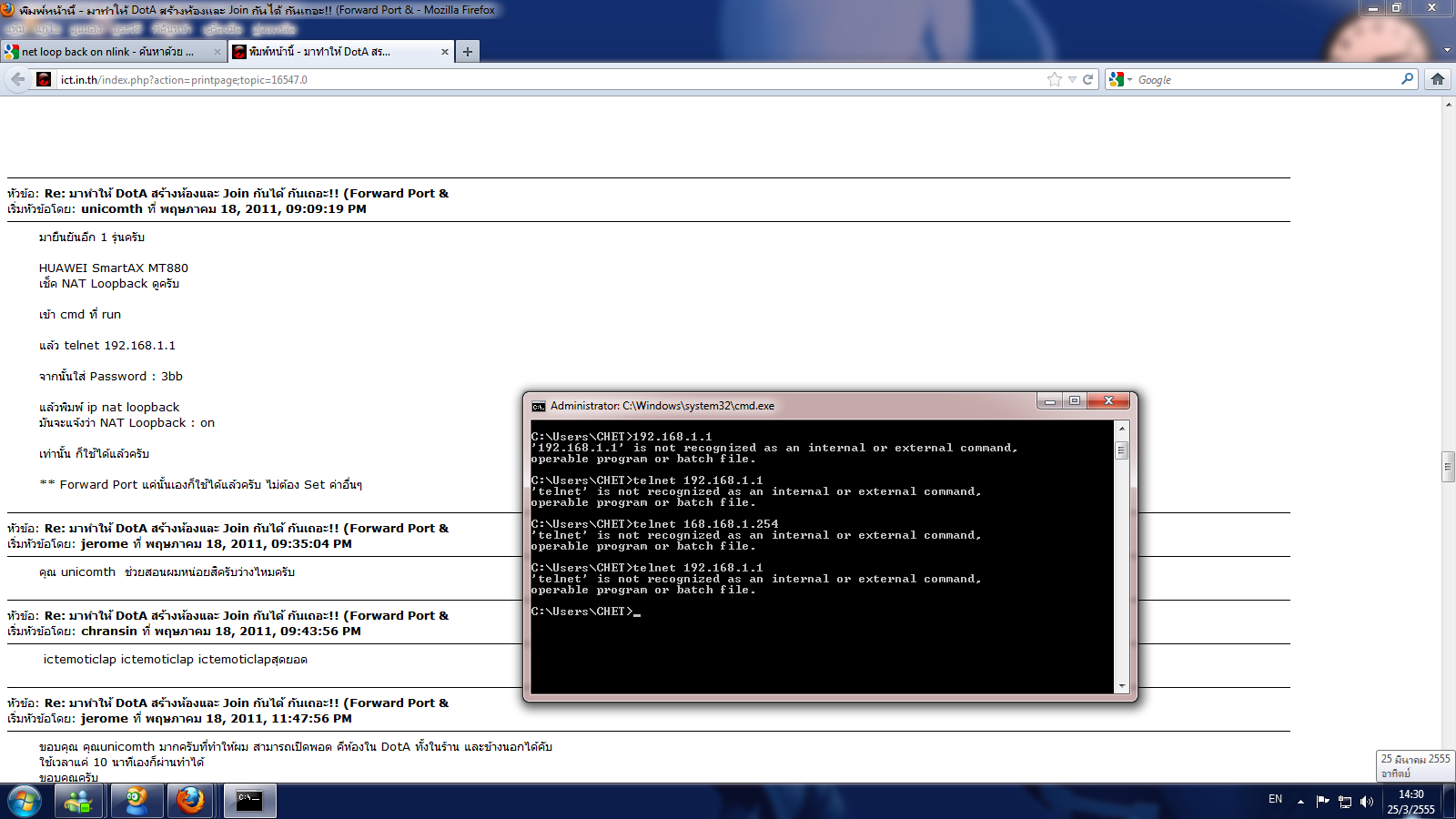Reload the page with the refresh icon
Viewport: 1456px width, 819px height.
click(1087, 79)
